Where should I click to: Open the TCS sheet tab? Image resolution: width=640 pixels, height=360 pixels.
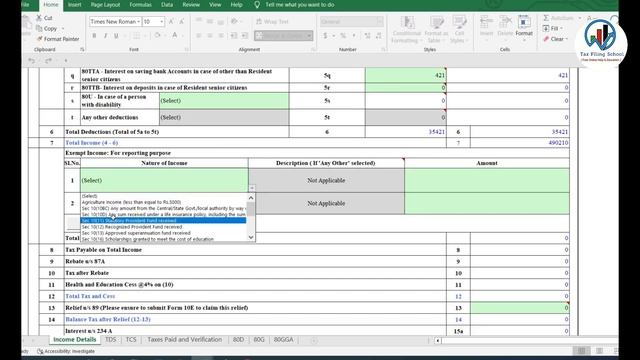point(131,340)
